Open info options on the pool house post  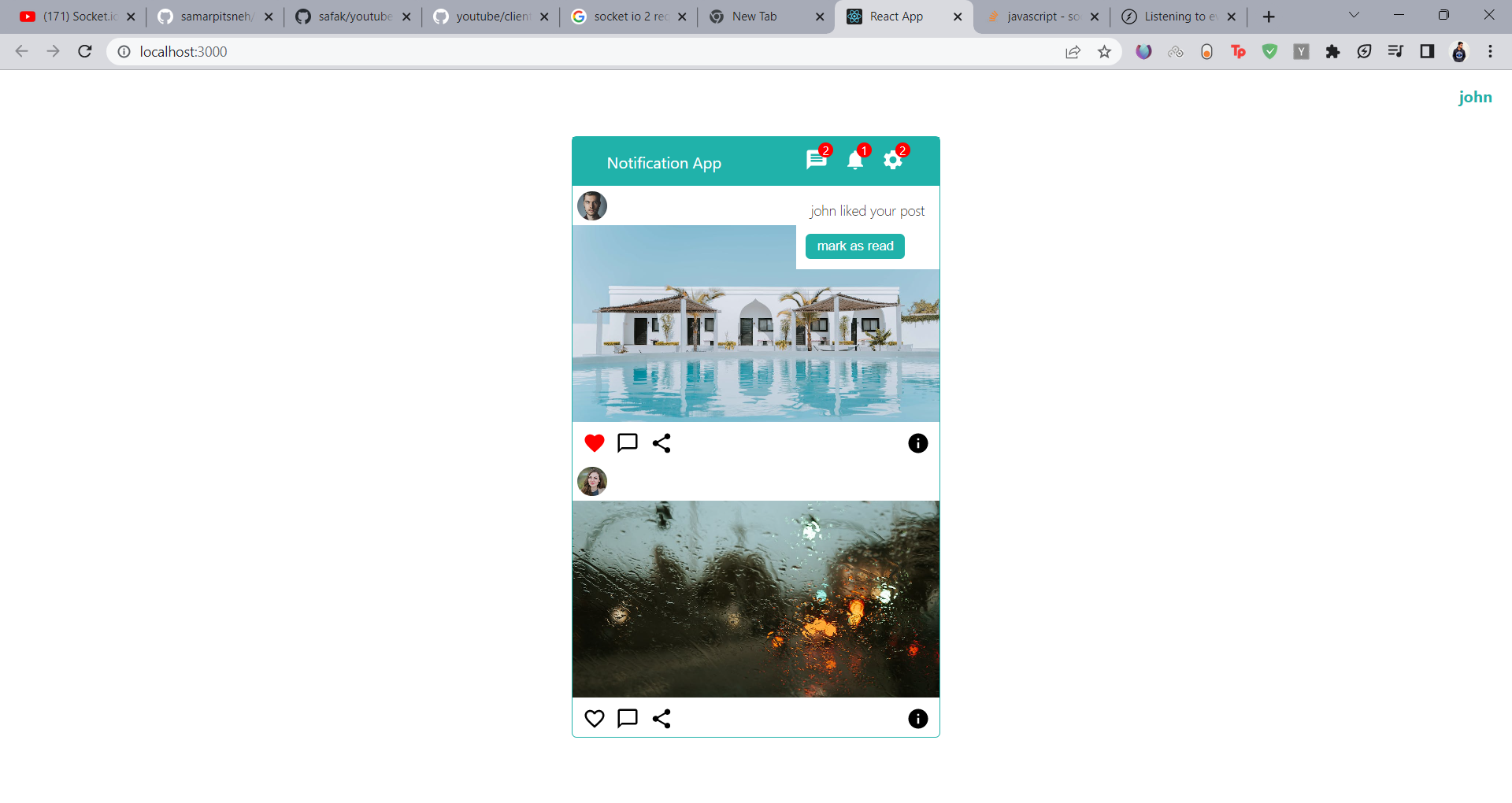tap(918, 443)
